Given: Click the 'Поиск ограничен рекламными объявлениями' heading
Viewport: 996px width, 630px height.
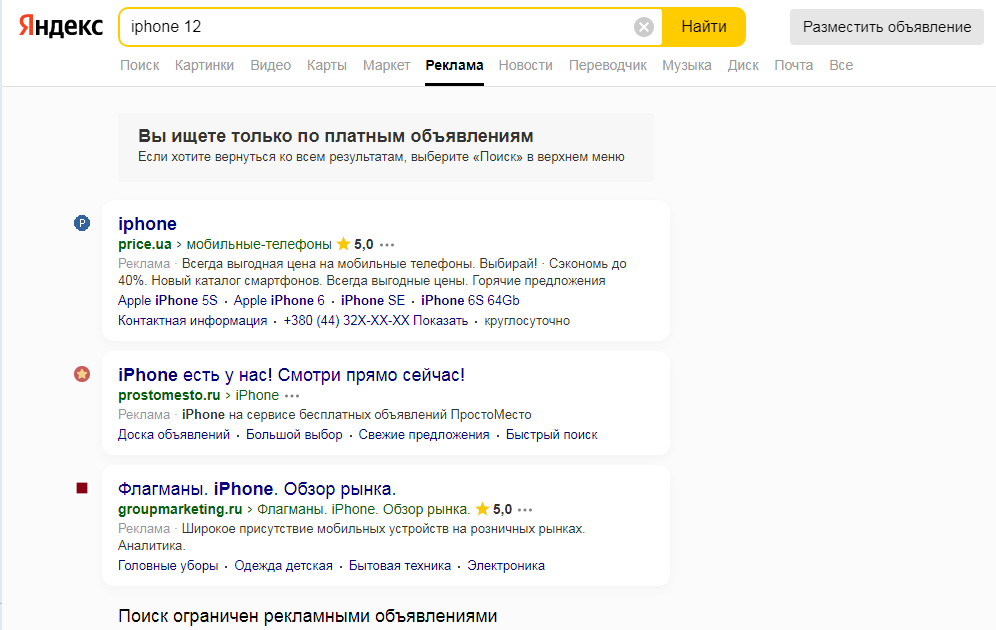Looking at the screenshot, I should [307, 616].
